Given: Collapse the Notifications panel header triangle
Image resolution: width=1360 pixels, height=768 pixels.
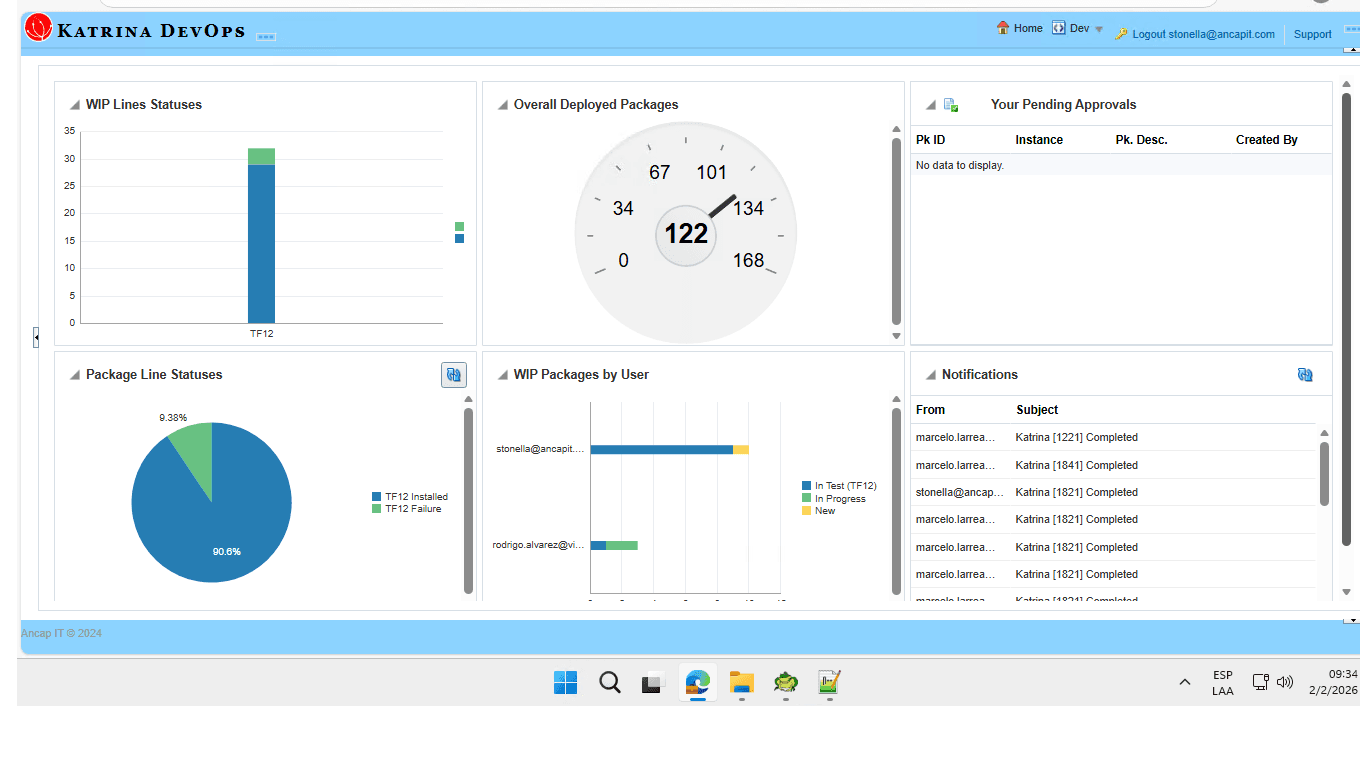Looking at the screenshot, I should click(x=928, y=374).
